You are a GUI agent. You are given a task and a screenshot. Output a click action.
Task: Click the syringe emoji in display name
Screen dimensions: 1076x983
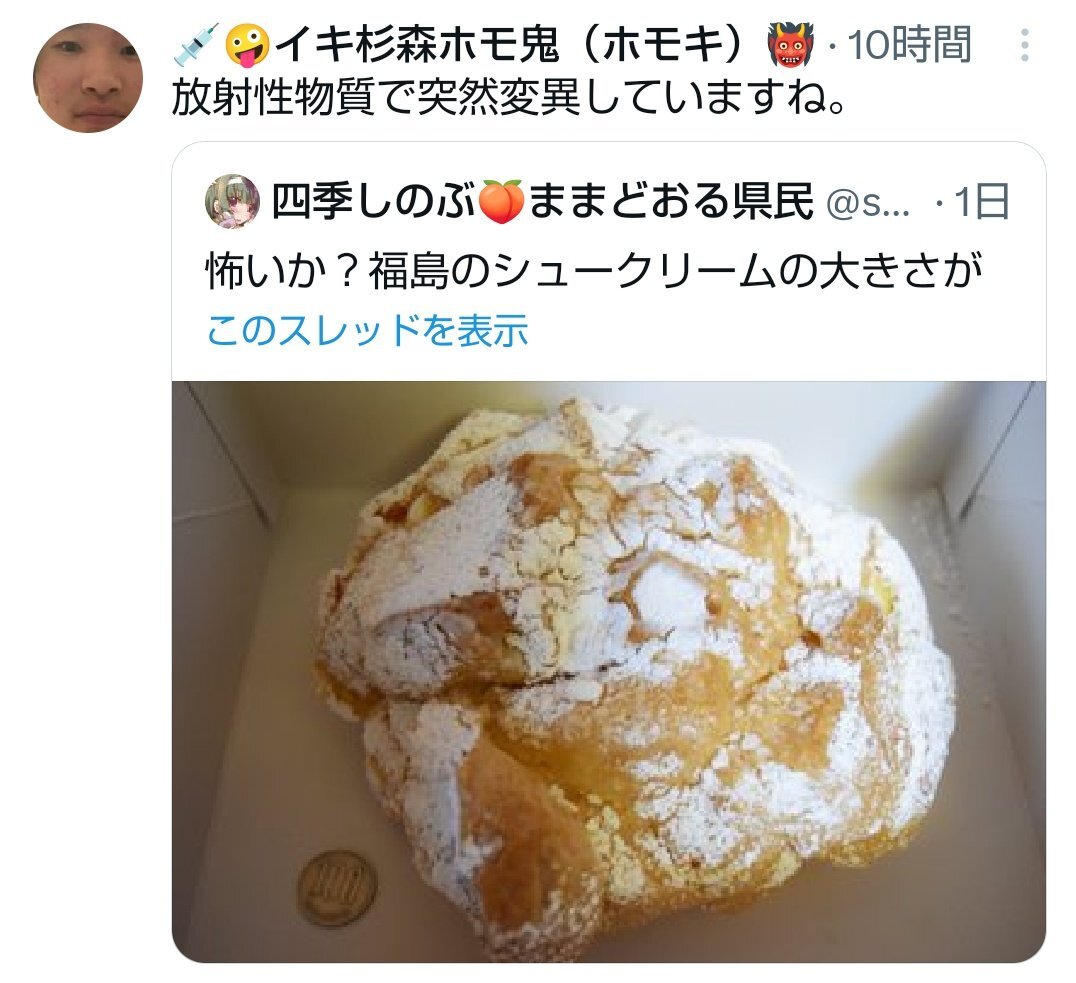(196, 44)
